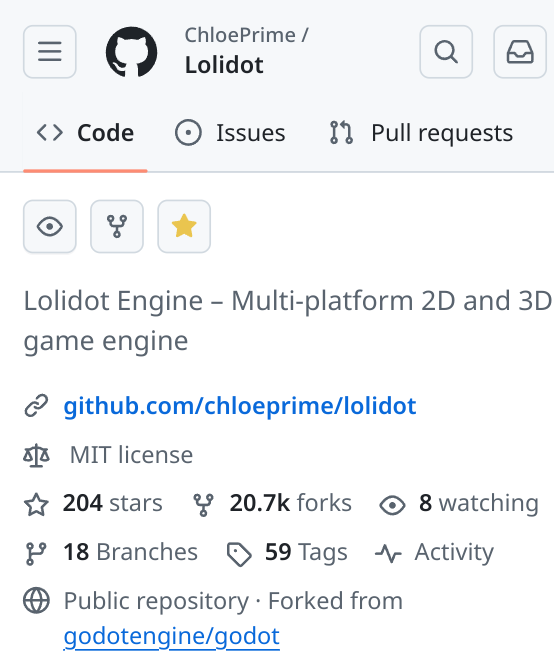Viewport: 554px width, 670px height.
Task: Toggle watching with the eye button
Action: tap(50, 226)
